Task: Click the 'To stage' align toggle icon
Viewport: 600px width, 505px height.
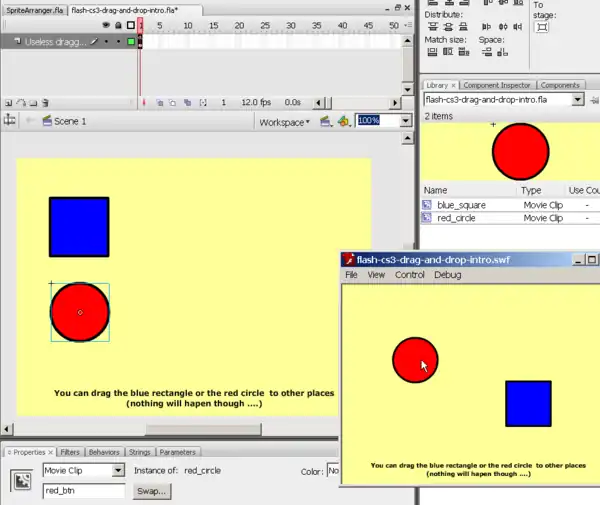Action: [543, 28]
